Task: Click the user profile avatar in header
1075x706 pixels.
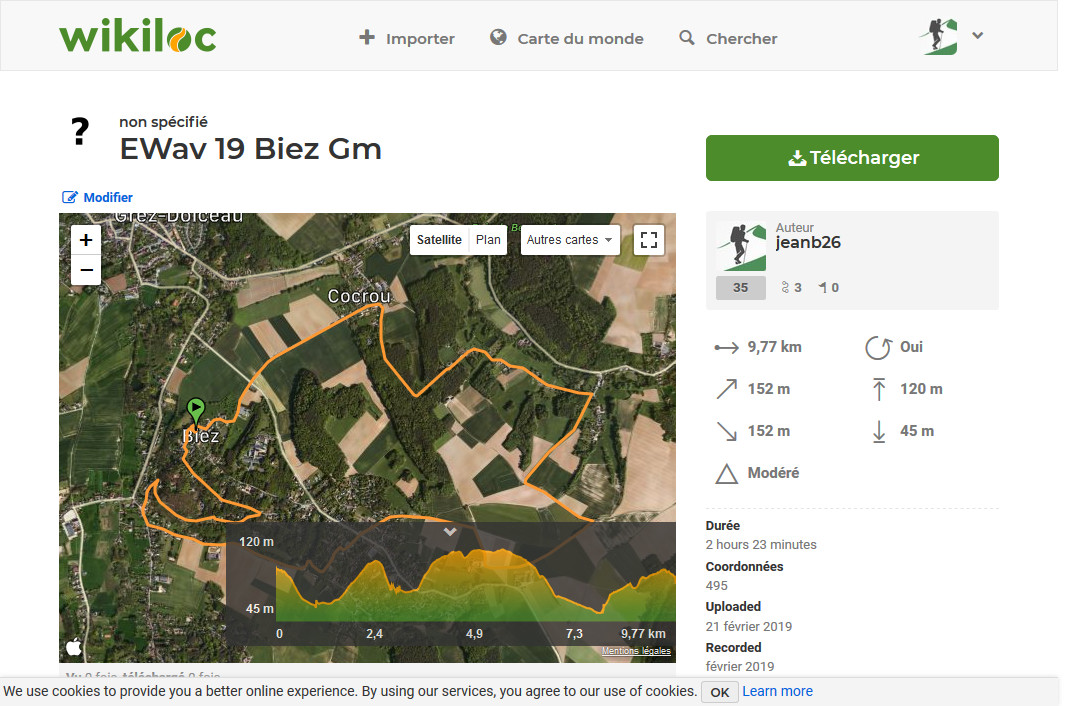Action: [939, 36]
